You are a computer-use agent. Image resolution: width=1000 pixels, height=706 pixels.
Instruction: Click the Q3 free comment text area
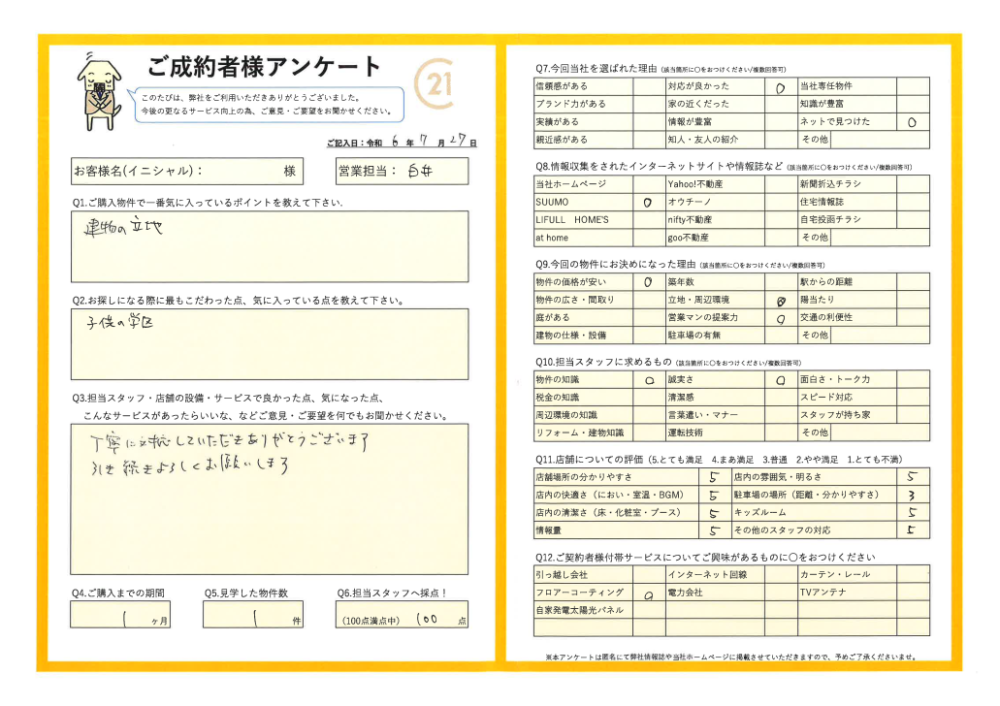pos(269,497)
